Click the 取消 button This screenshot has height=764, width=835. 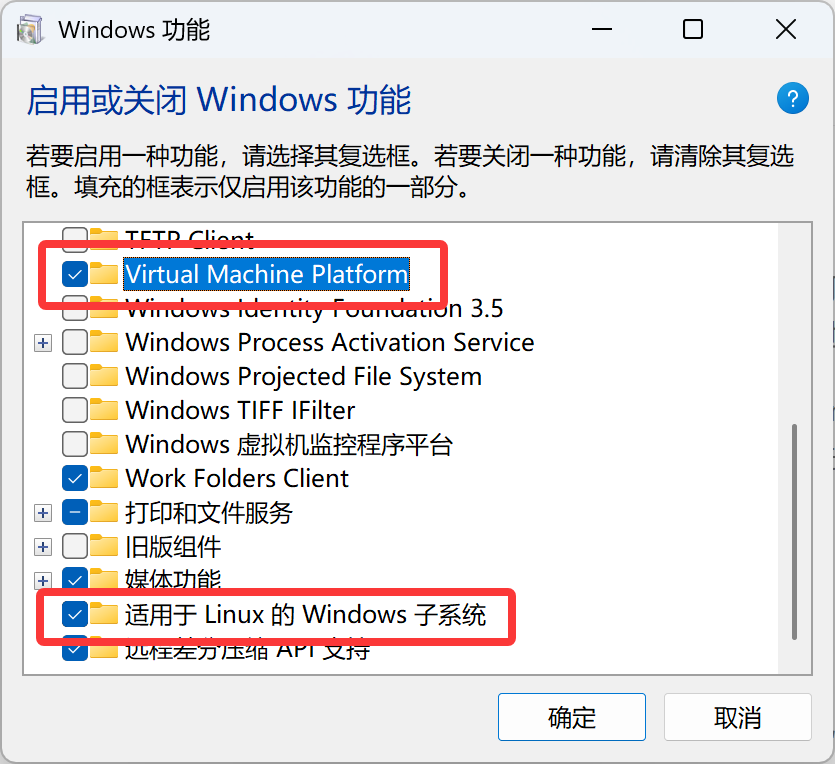[x=737, y=717]
